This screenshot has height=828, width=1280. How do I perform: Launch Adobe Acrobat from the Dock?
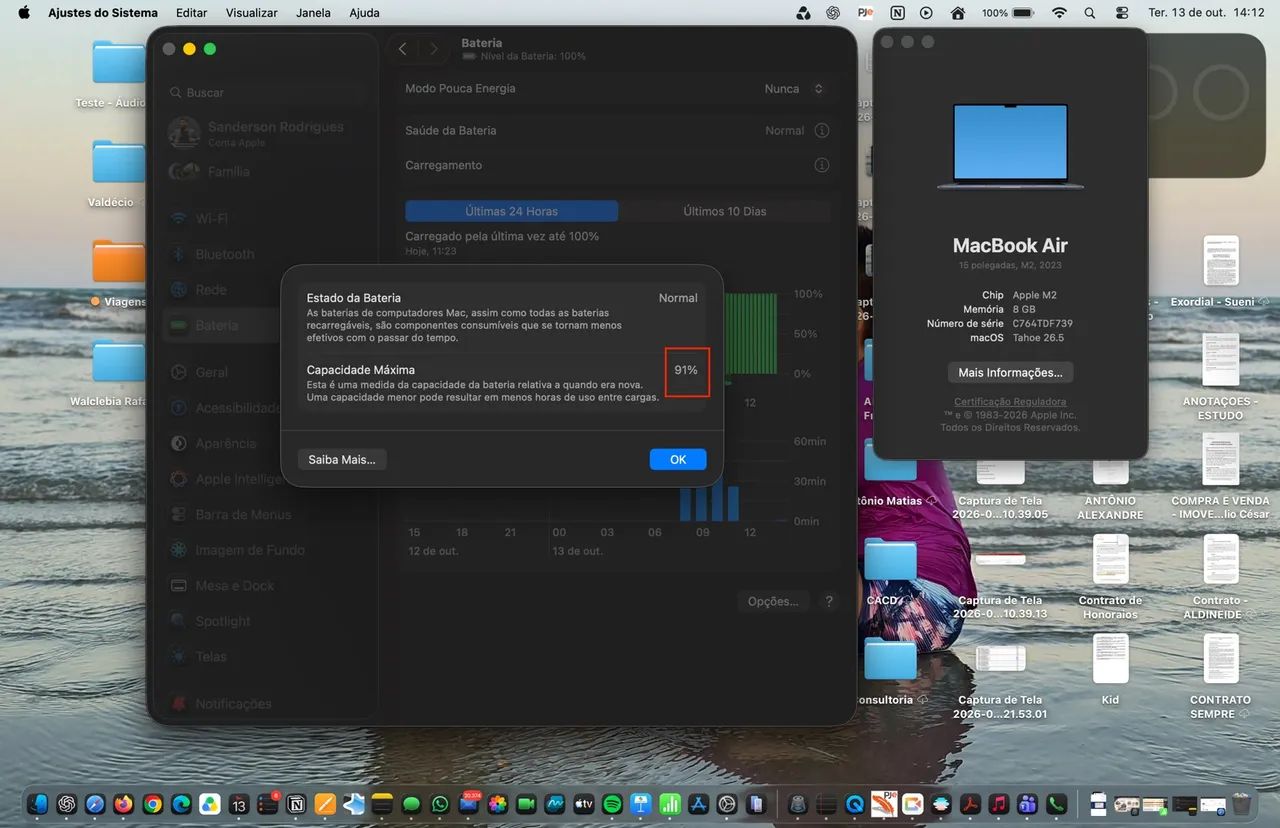coord(969,804)
